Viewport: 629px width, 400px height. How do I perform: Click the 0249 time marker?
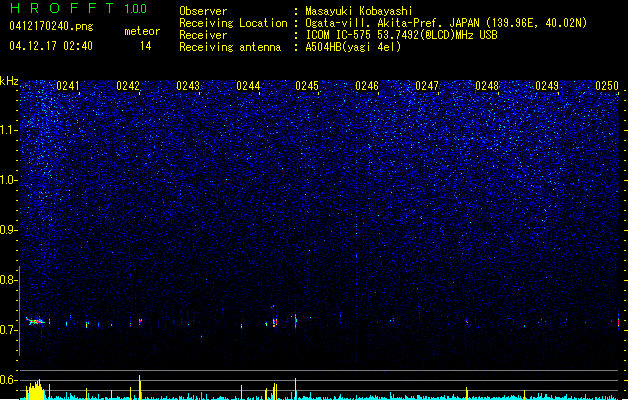click(547, 86)
